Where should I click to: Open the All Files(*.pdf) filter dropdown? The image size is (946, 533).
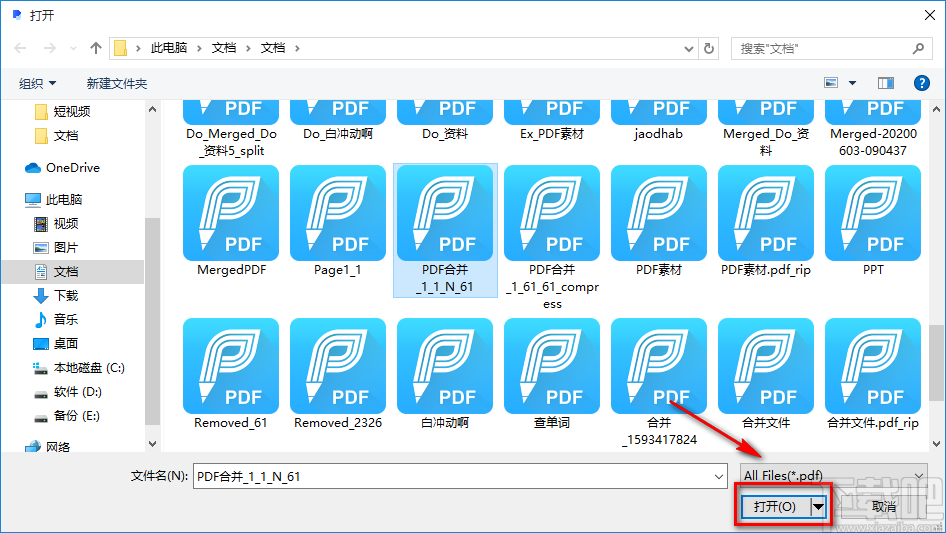tap(834, 475)
